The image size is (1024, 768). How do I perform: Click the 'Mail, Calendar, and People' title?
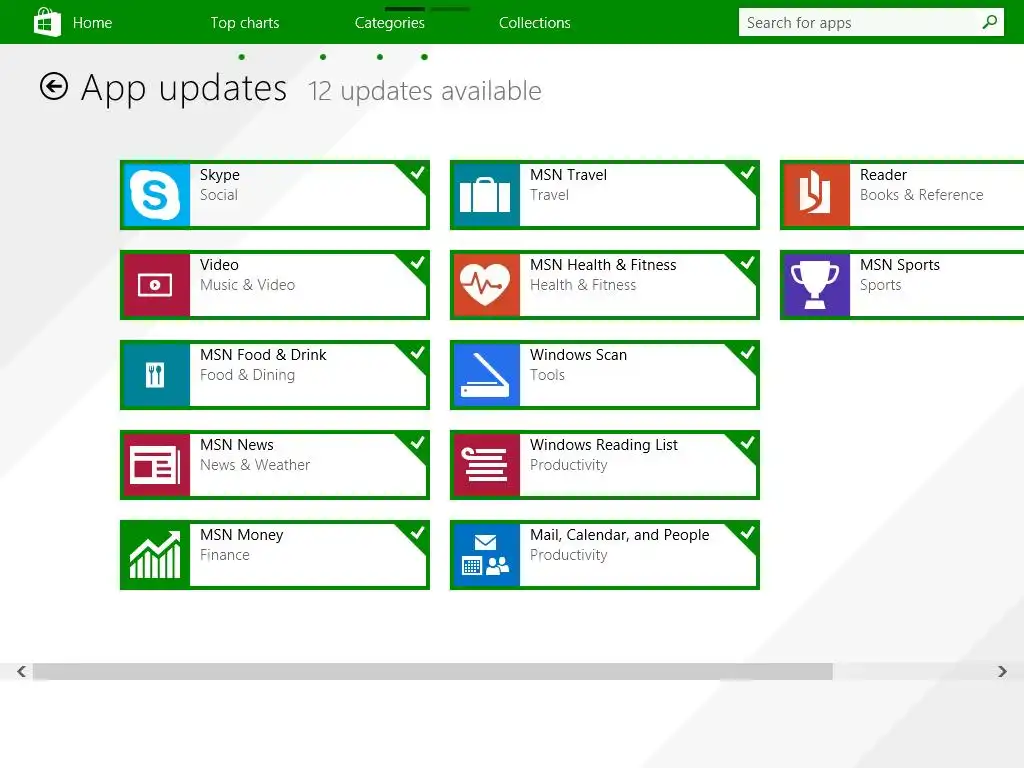click(619, 535)
